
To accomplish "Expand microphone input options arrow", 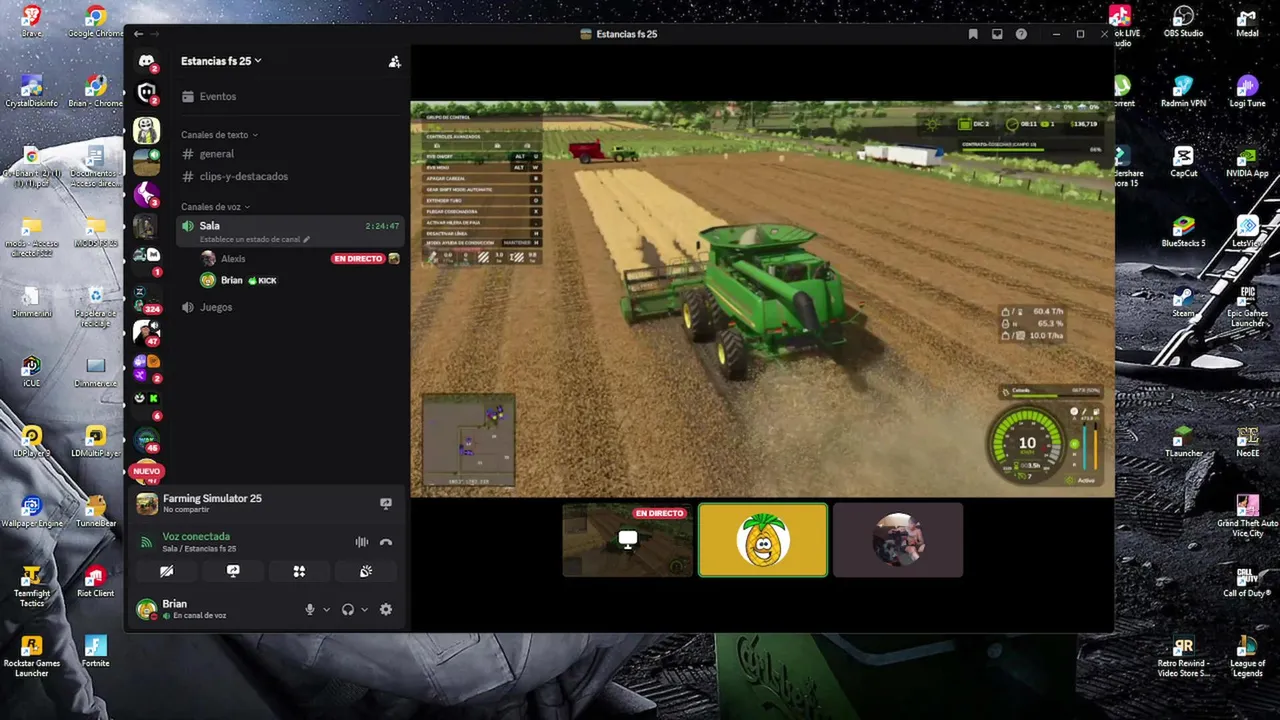I will tap(326, 610).
